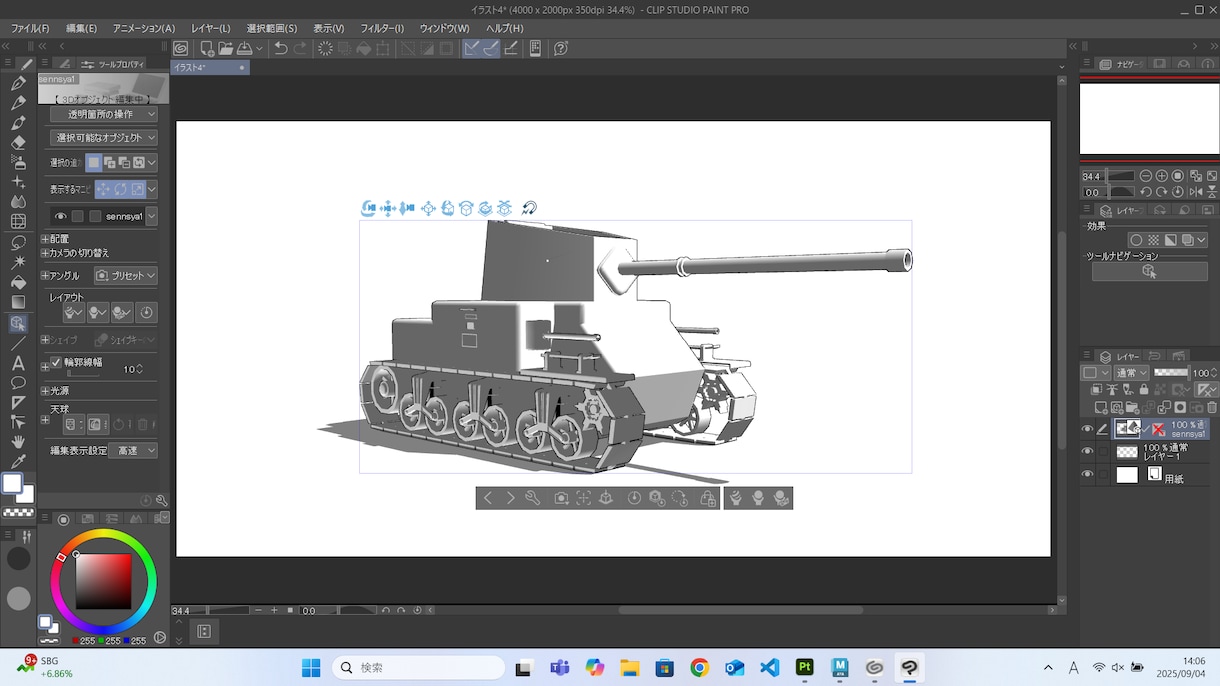Select the Fill bucket tool
The width and height of the screenshot is (1220, 686).
point(18,282)
